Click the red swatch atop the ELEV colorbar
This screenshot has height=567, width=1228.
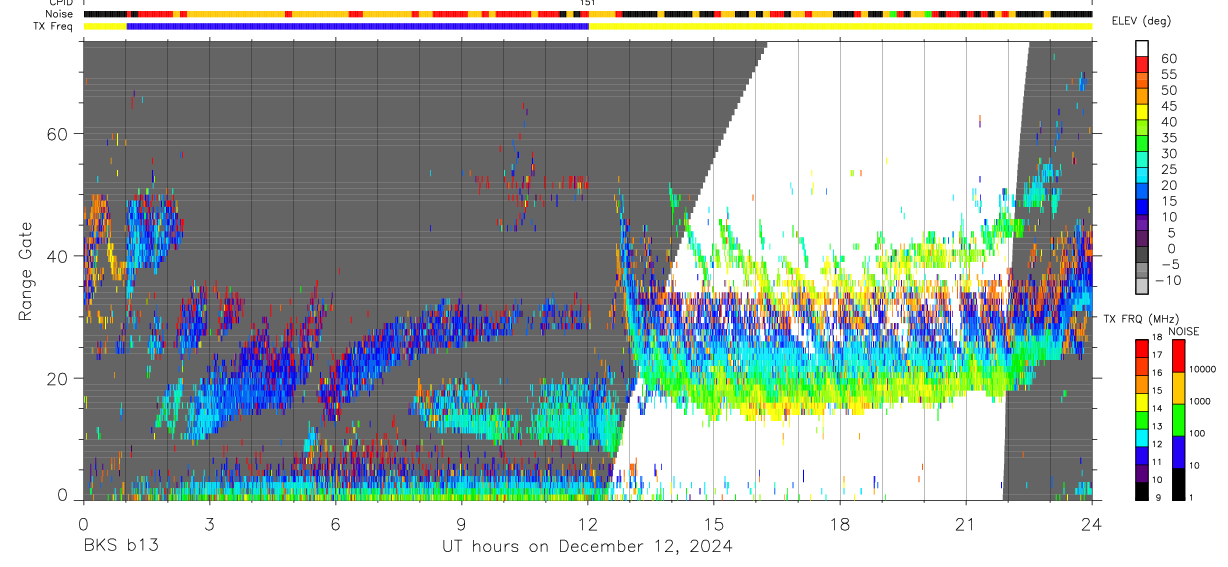pos(1142,64)
